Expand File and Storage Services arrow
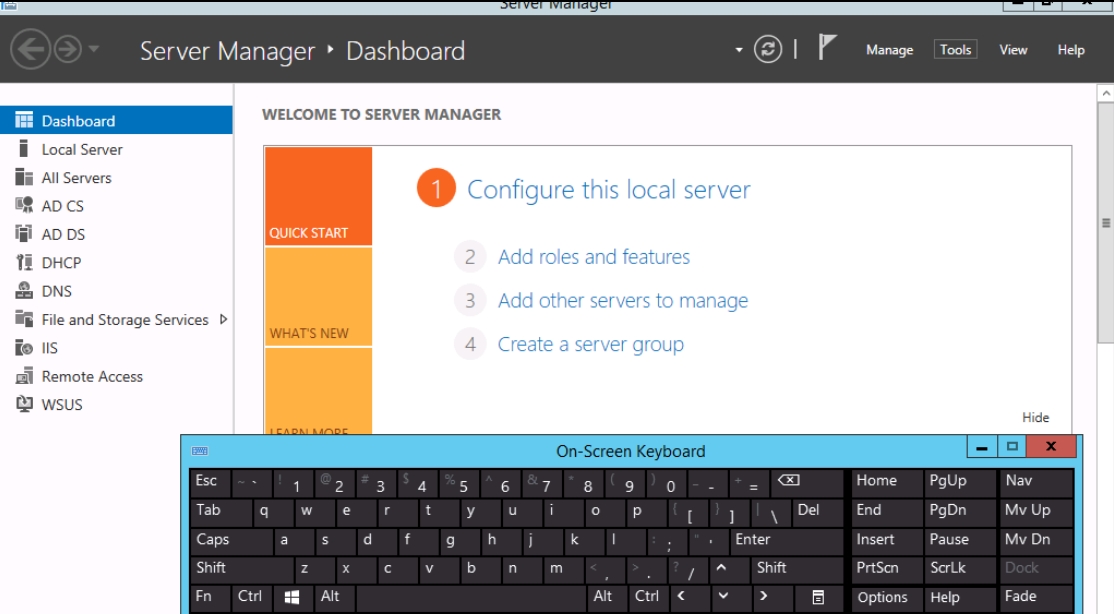1114x614 pixels. pyautogui.click(x=223, y=320)
